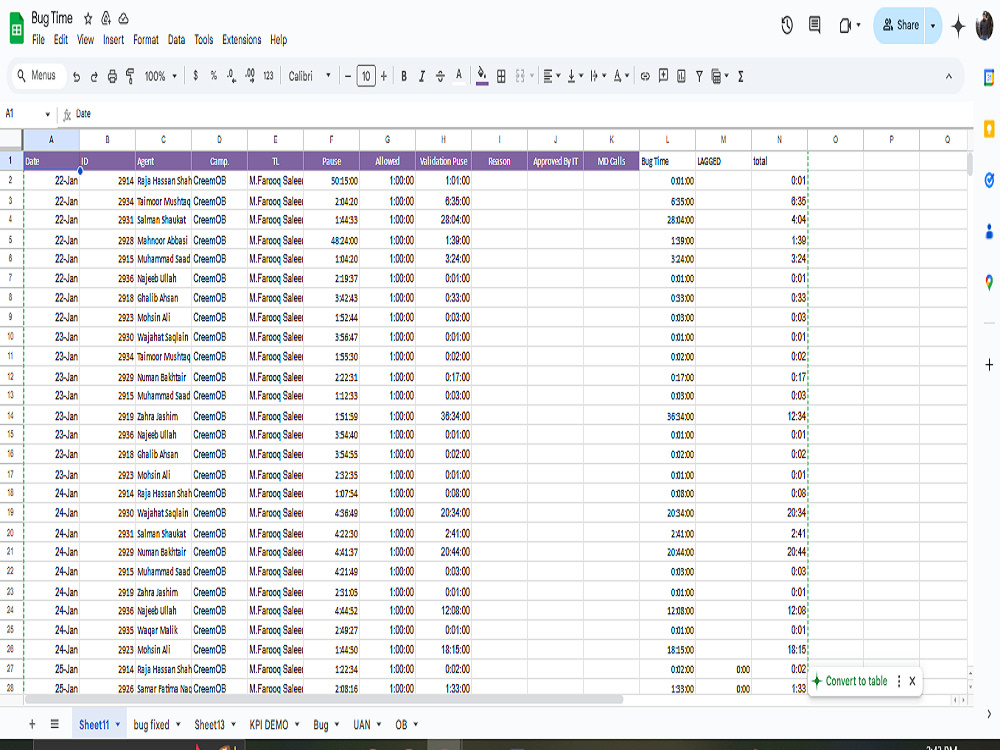Open text rotation dropdown
The image size is (1000, 750).
(x=621, y=77)
